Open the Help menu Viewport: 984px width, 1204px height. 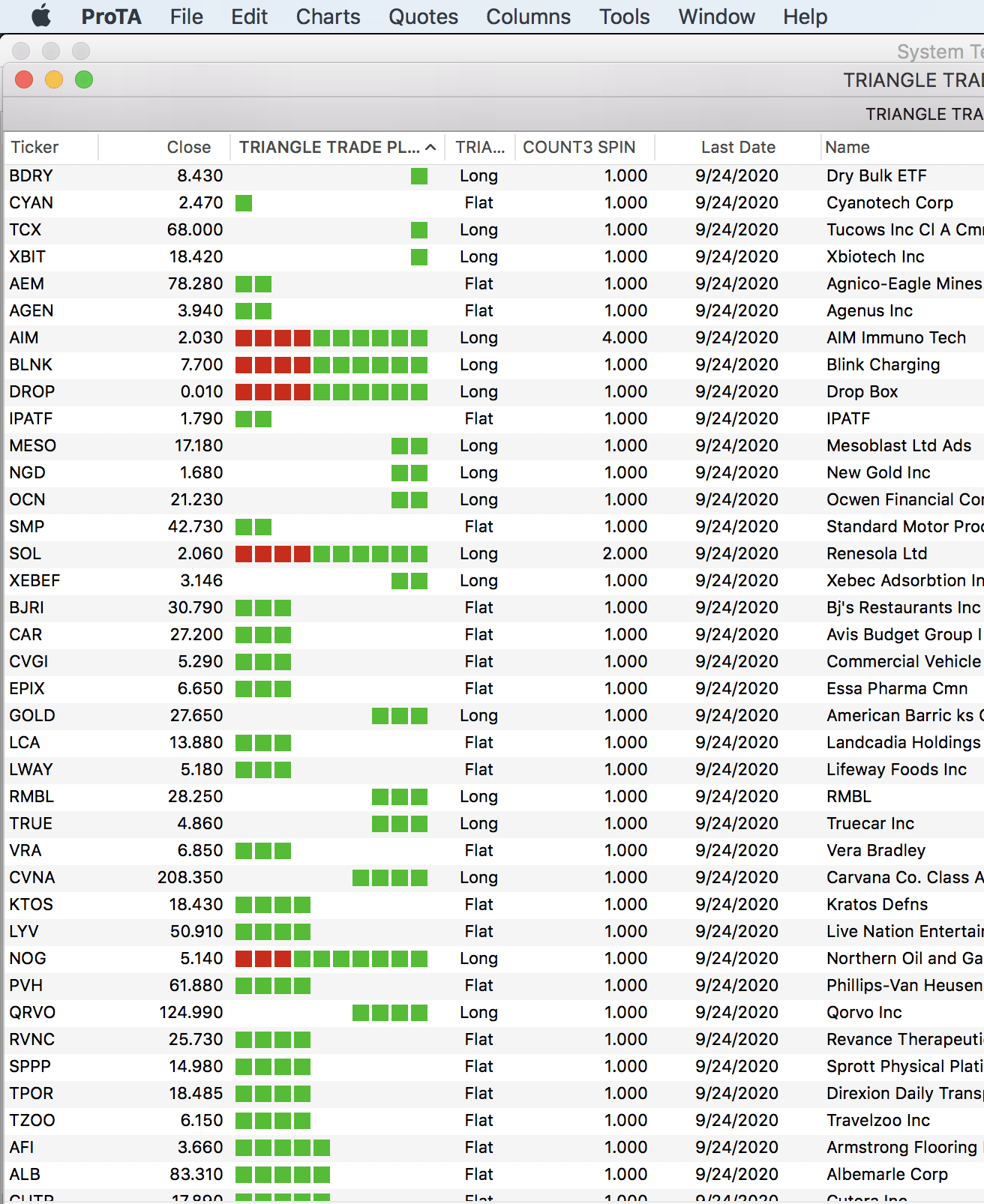coord(805,16)
